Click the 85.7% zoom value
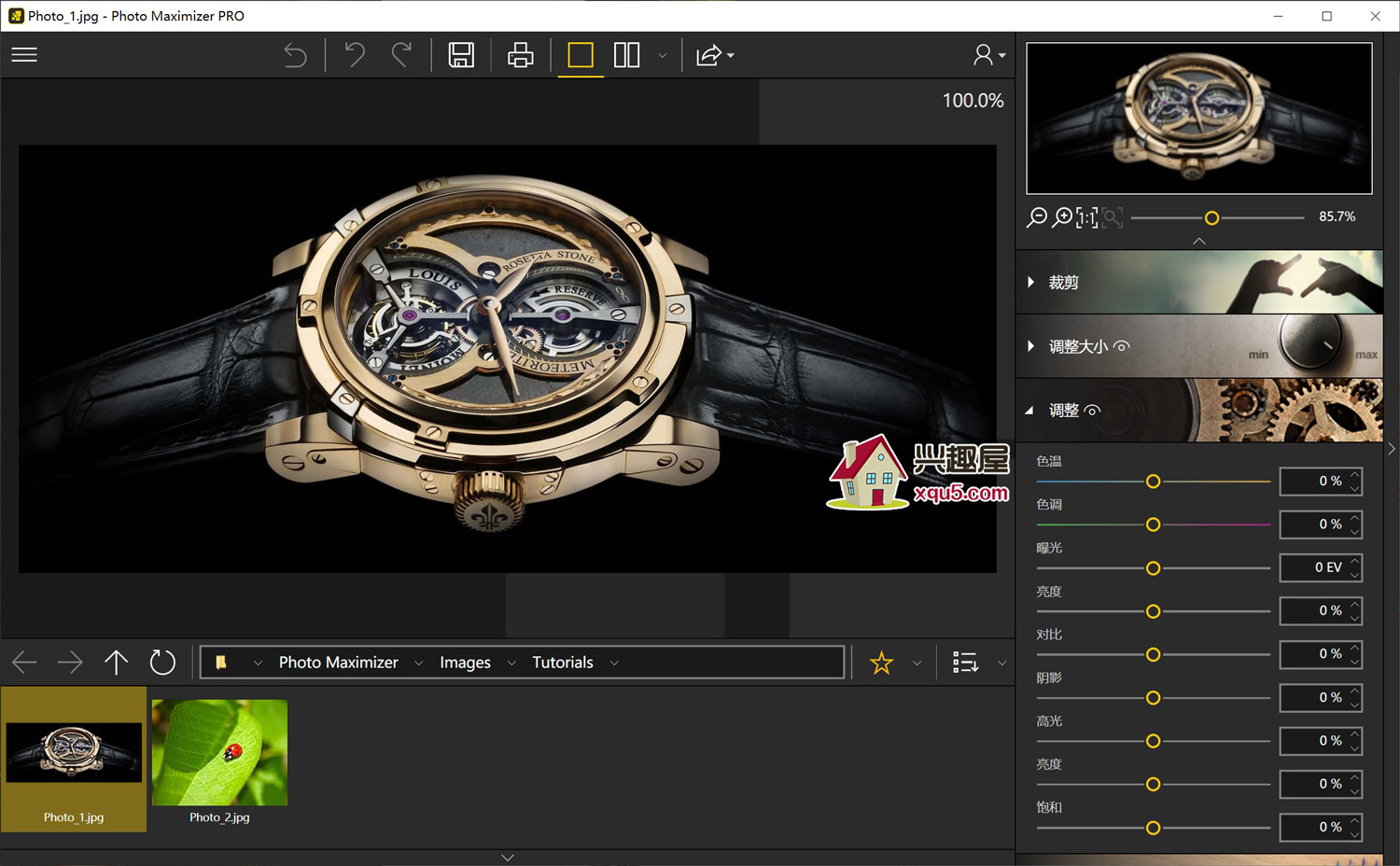Viewport: 1400px width, 866px height. (x=1337, y=216)
